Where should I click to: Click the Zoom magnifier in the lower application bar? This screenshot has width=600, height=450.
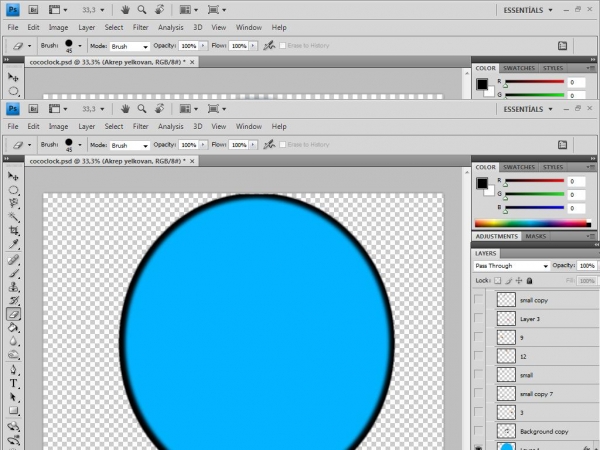[x=142, y=109]
